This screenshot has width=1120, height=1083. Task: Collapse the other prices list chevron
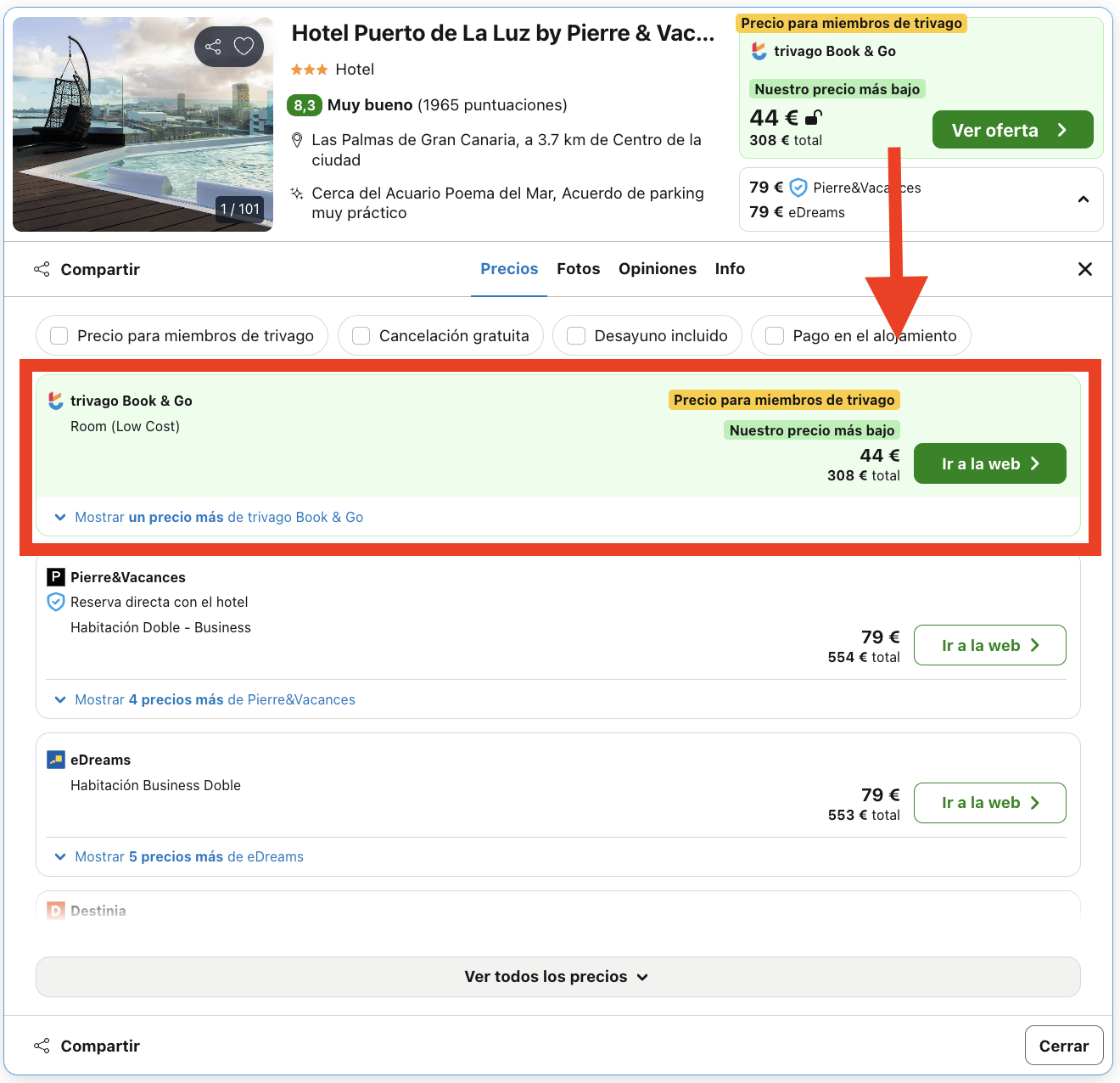point(1084,199)
